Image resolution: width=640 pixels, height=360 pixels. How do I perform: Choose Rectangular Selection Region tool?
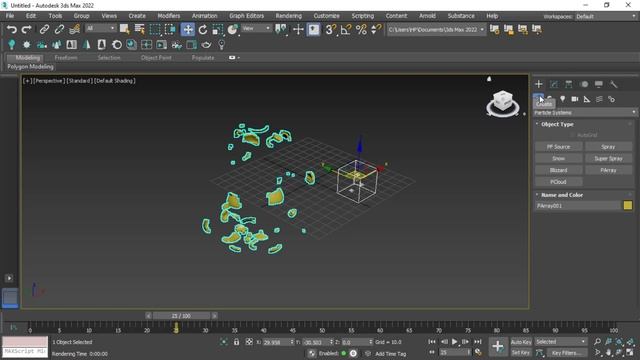coord(155,29)
